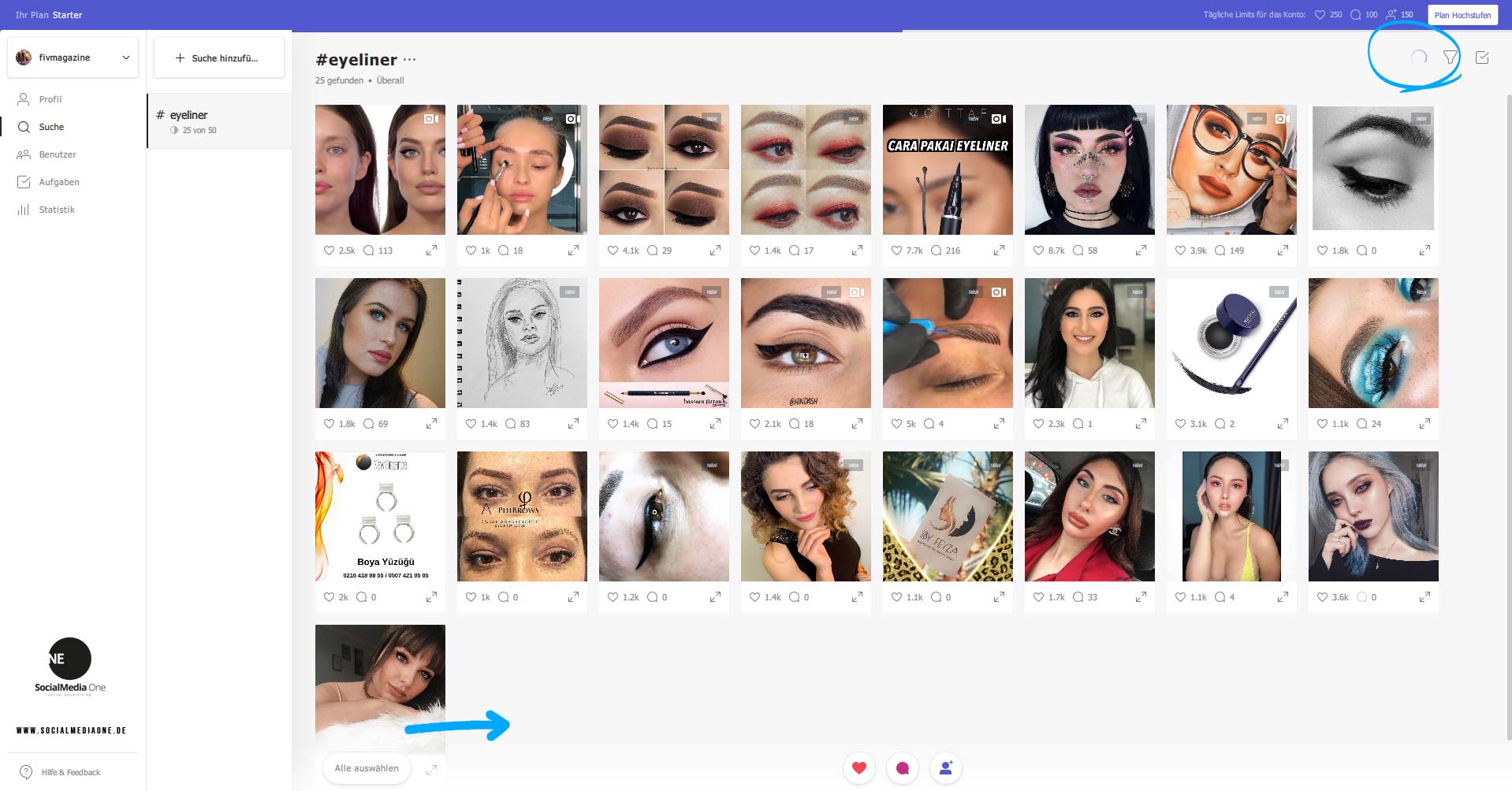
Task: Open the CARA PAKAI EYELINER thumbnail
Action: (948, 169)
